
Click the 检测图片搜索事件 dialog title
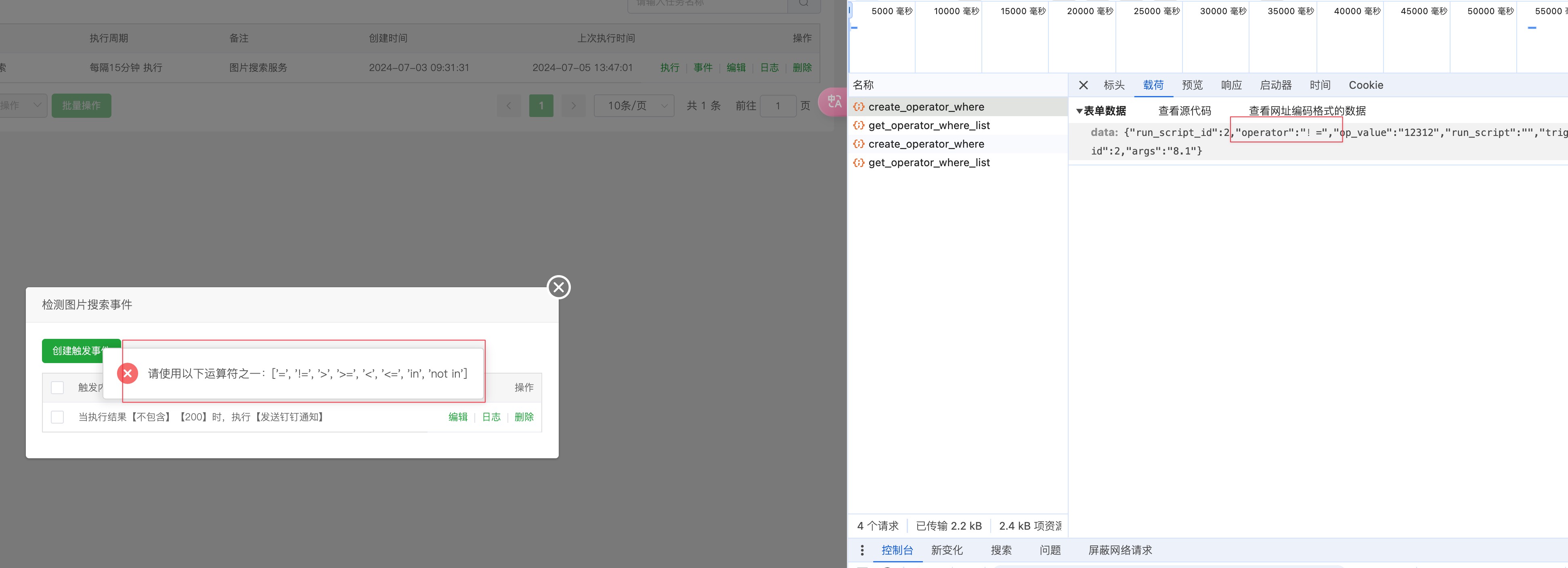87,305
